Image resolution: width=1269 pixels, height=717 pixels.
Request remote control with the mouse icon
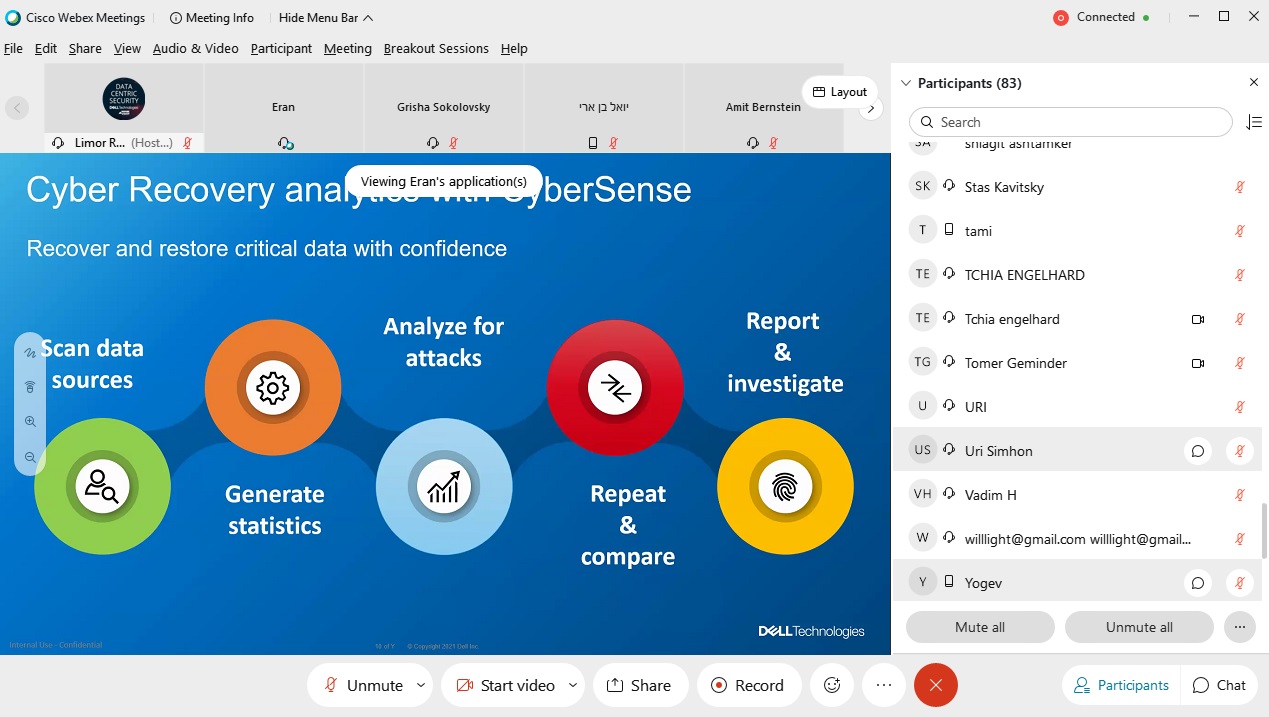[30, 387]
